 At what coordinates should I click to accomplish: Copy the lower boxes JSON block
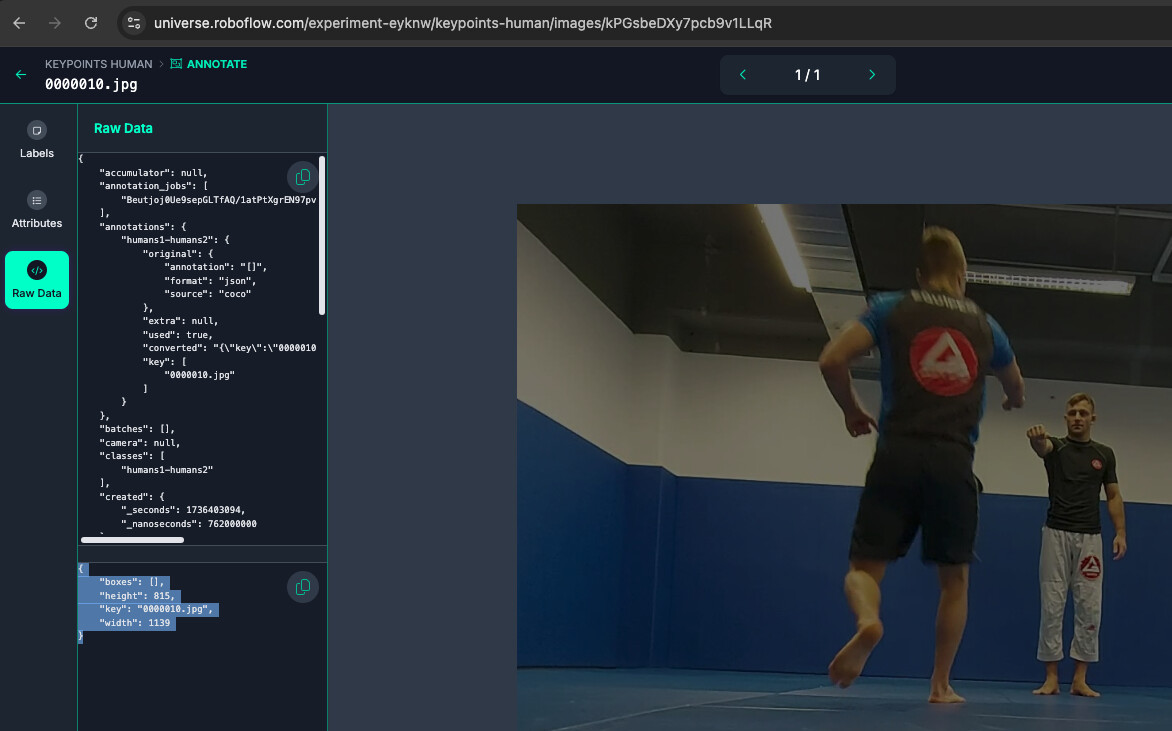[303, 587]
